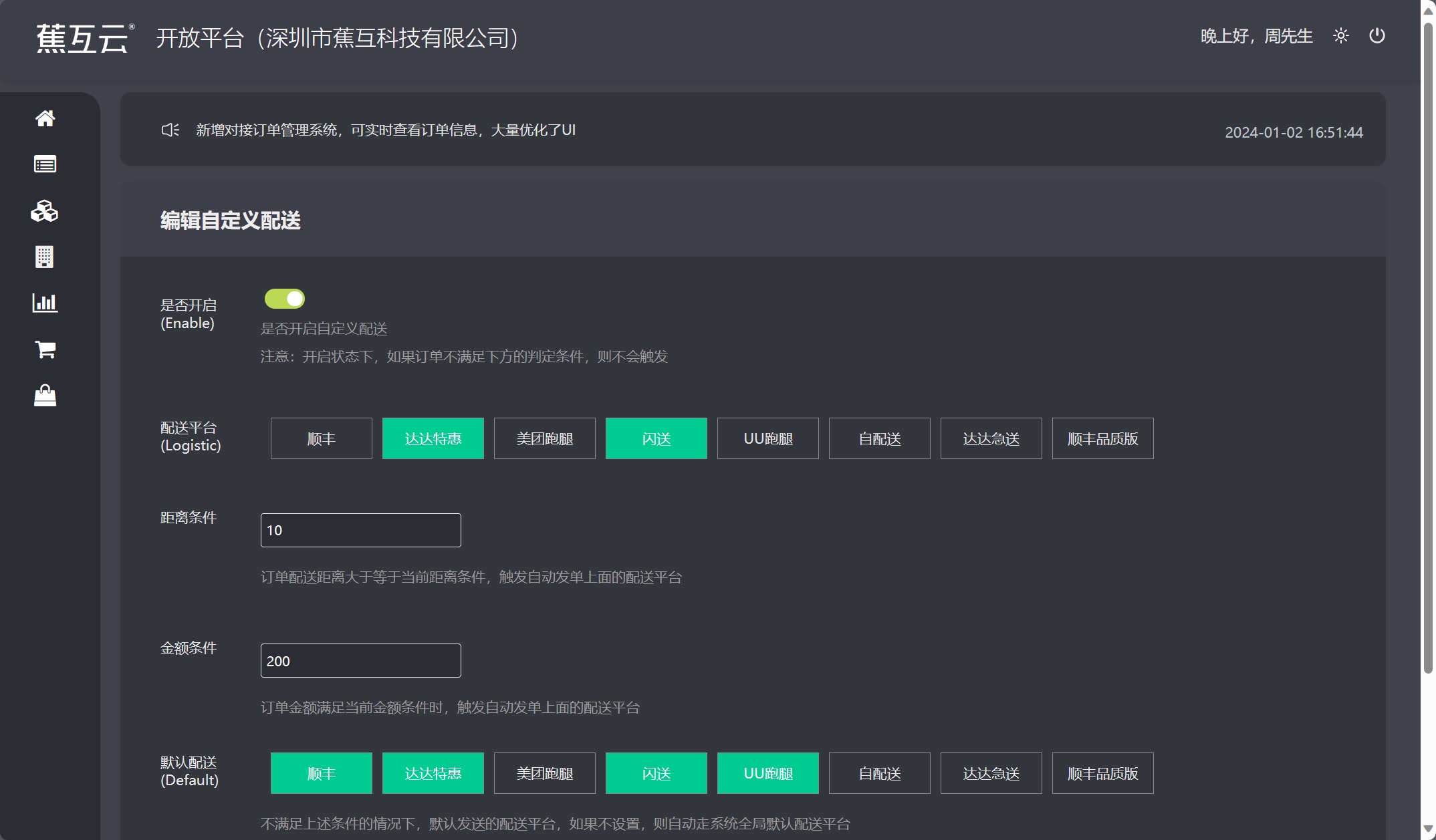Deselect UU跑腿 in 默认配送 row
Viewport: 1436px width, 840px height.
coord(768,773)
